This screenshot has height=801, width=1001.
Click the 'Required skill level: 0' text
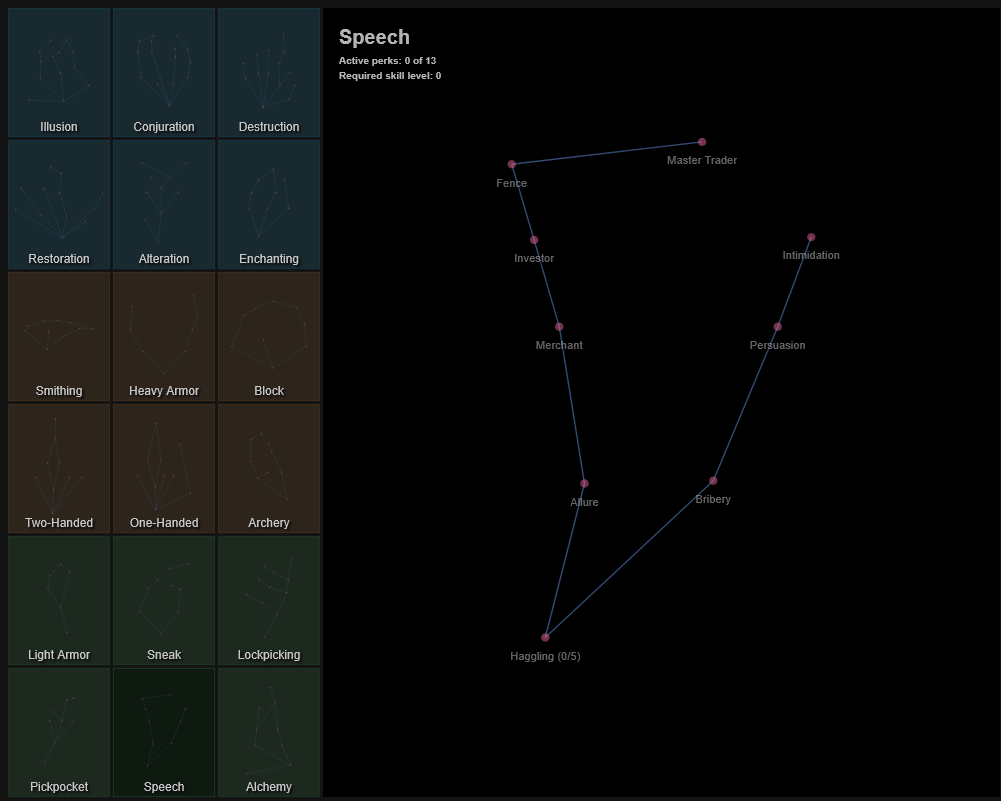(x=390, y=75)
